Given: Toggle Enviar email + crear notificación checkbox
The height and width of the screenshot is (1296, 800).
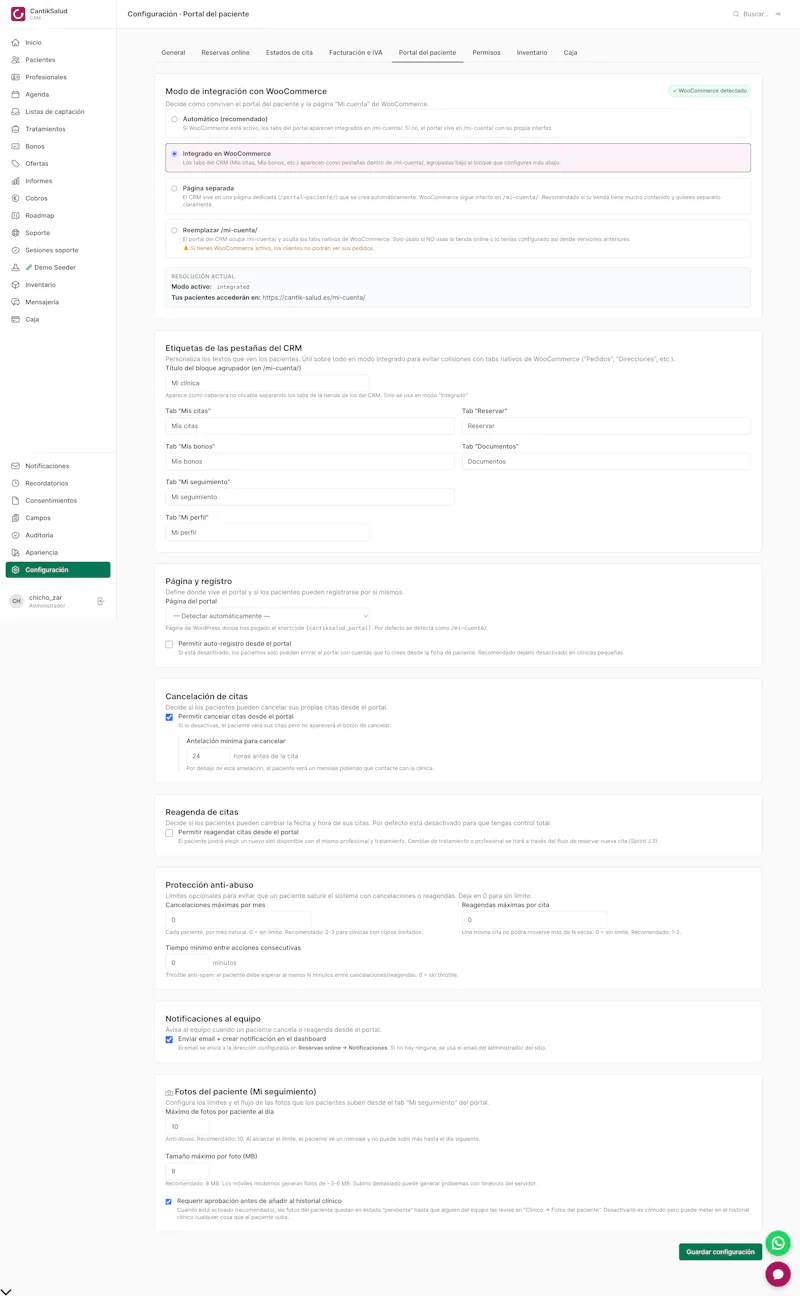Looking at the screenshot, I should coord(169,1039).
